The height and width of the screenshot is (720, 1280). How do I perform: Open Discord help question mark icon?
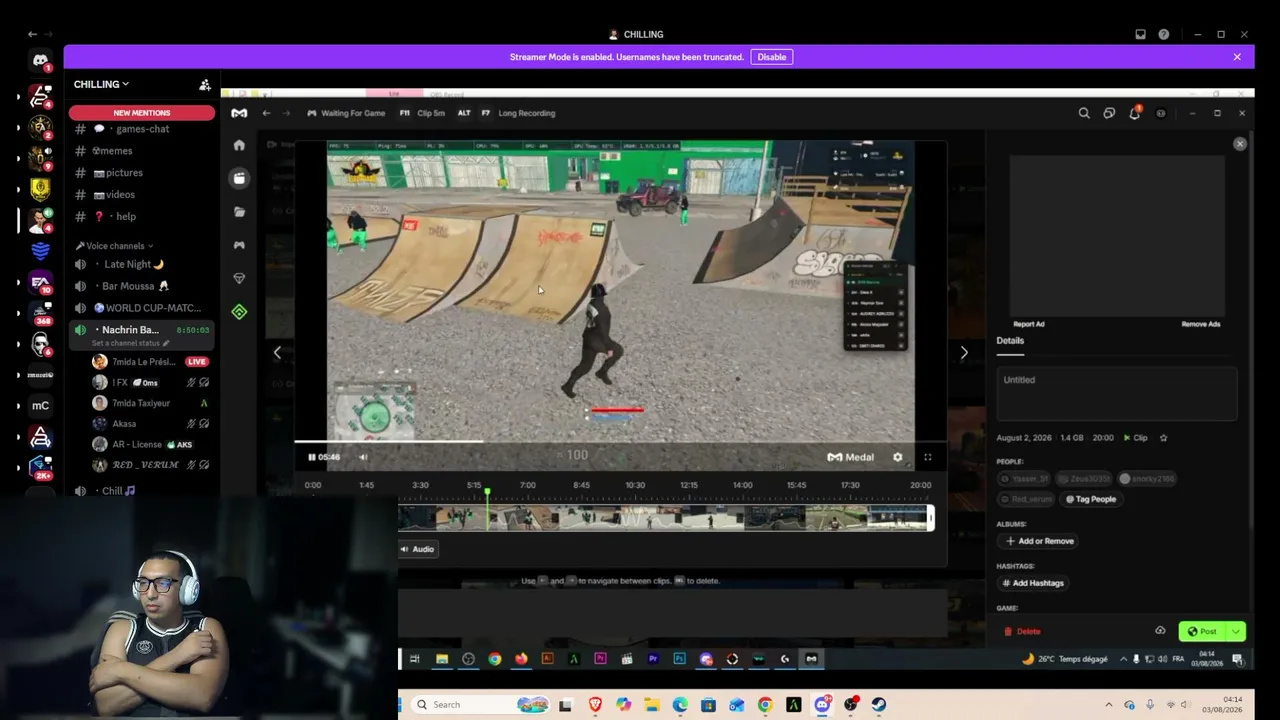tap(1164, 34)
